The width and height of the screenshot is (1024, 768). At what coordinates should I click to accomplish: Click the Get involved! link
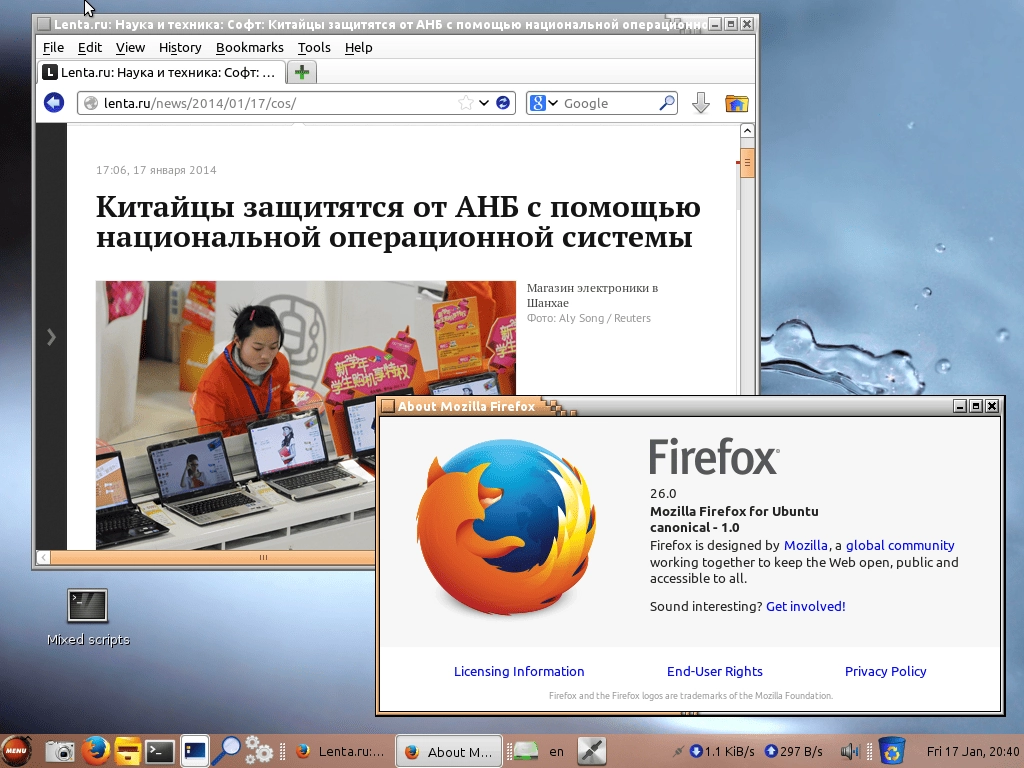(x=805, y=606)
